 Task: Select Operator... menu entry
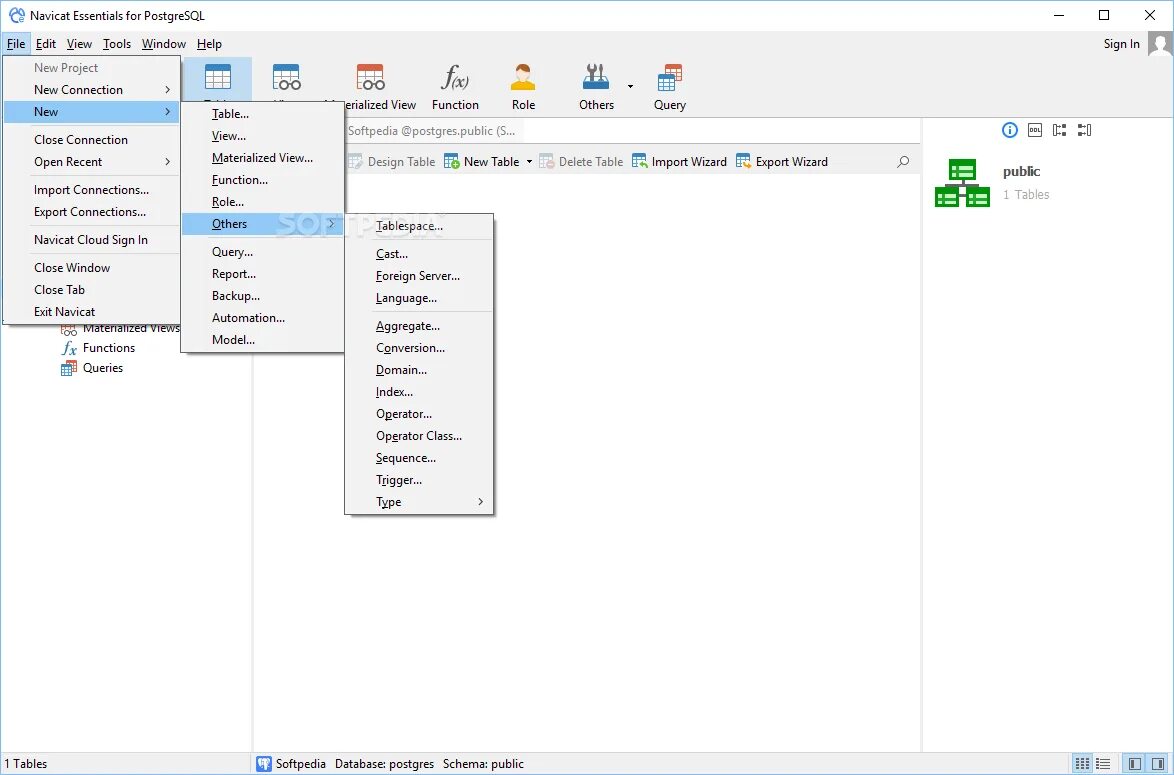tap(419, 414)
